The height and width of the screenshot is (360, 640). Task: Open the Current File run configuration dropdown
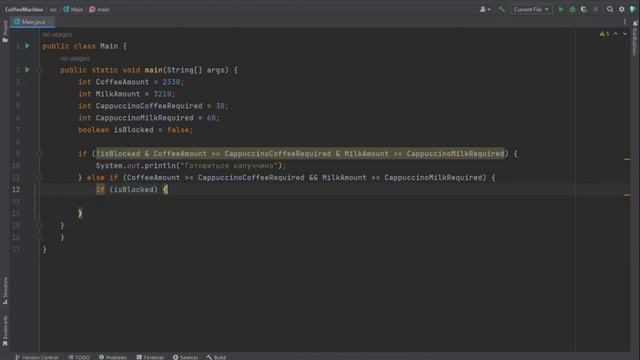coord(531,9)
